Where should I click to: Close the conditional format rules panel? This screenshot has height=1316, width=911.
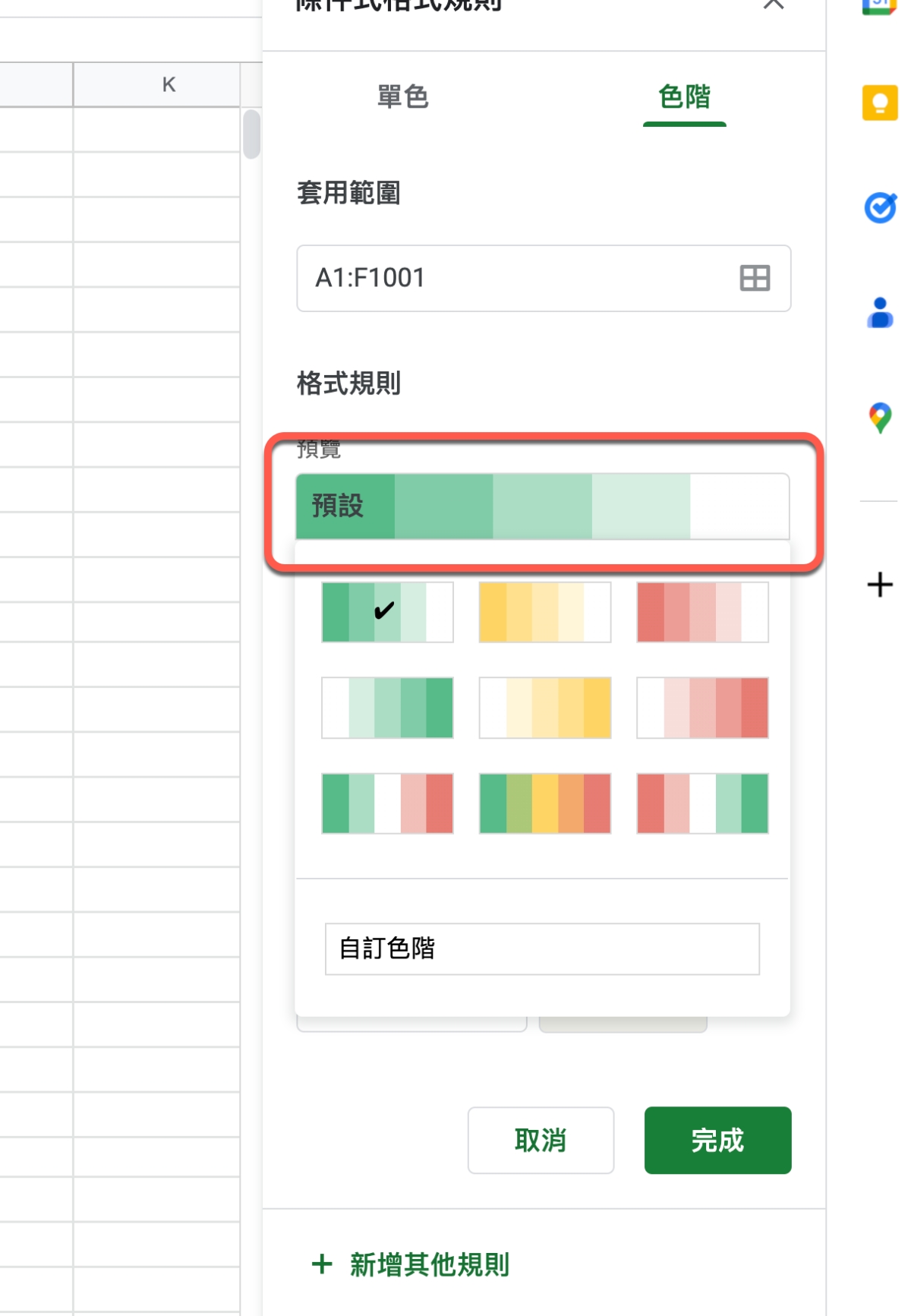pyautogui.click(x=773, y=5)
